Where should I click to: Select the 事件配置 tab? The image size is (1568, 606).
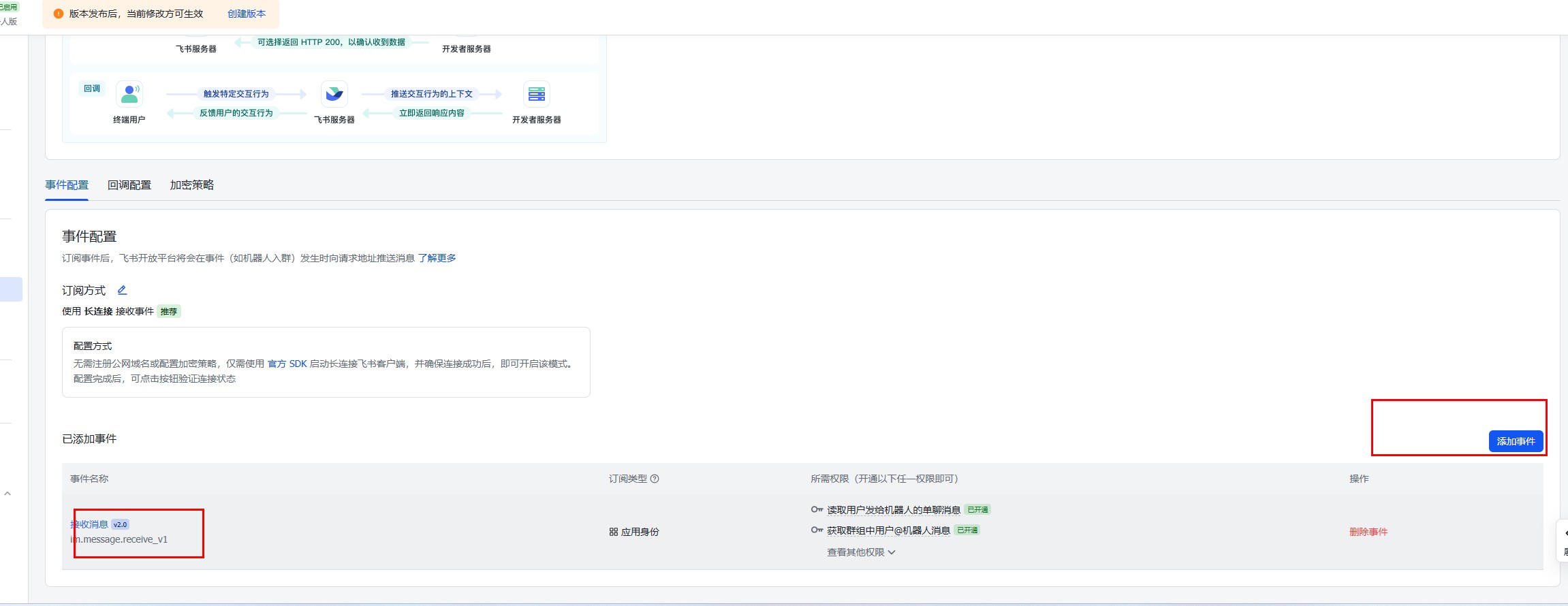click(x=67, y=185)
